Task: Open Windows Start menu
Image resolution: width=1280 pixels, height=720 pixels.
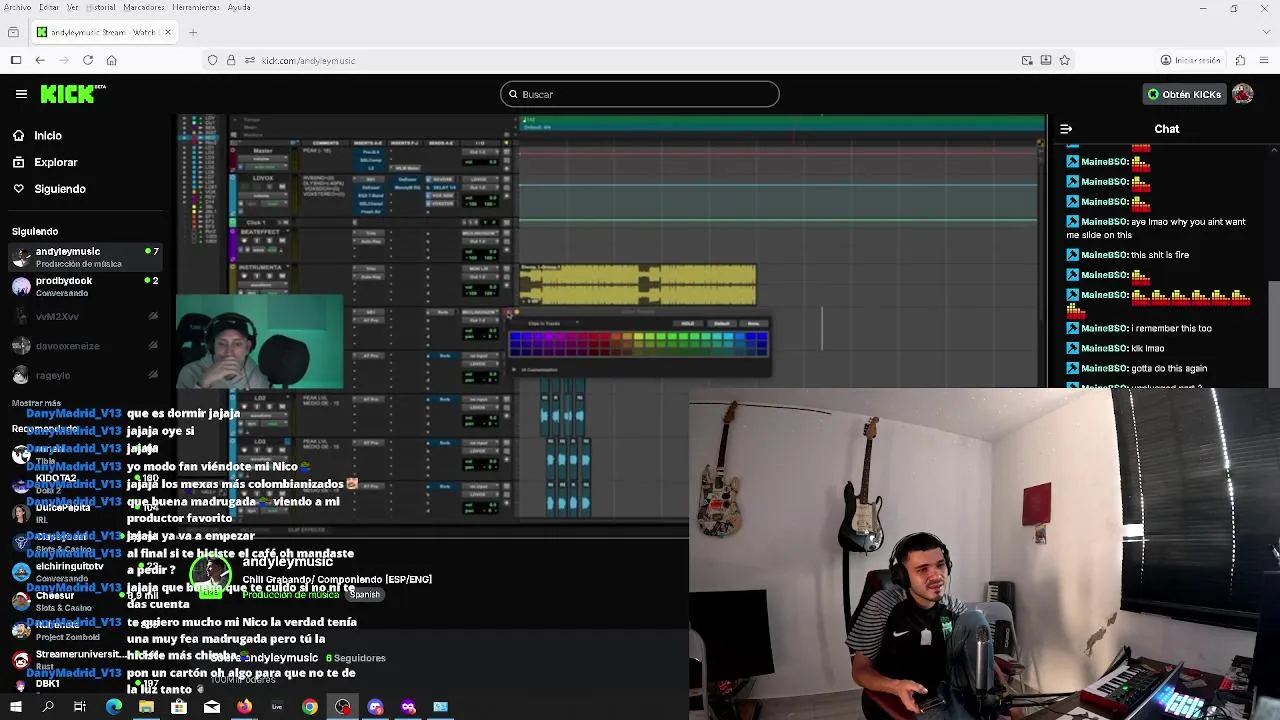Action: tap(15, 707)
